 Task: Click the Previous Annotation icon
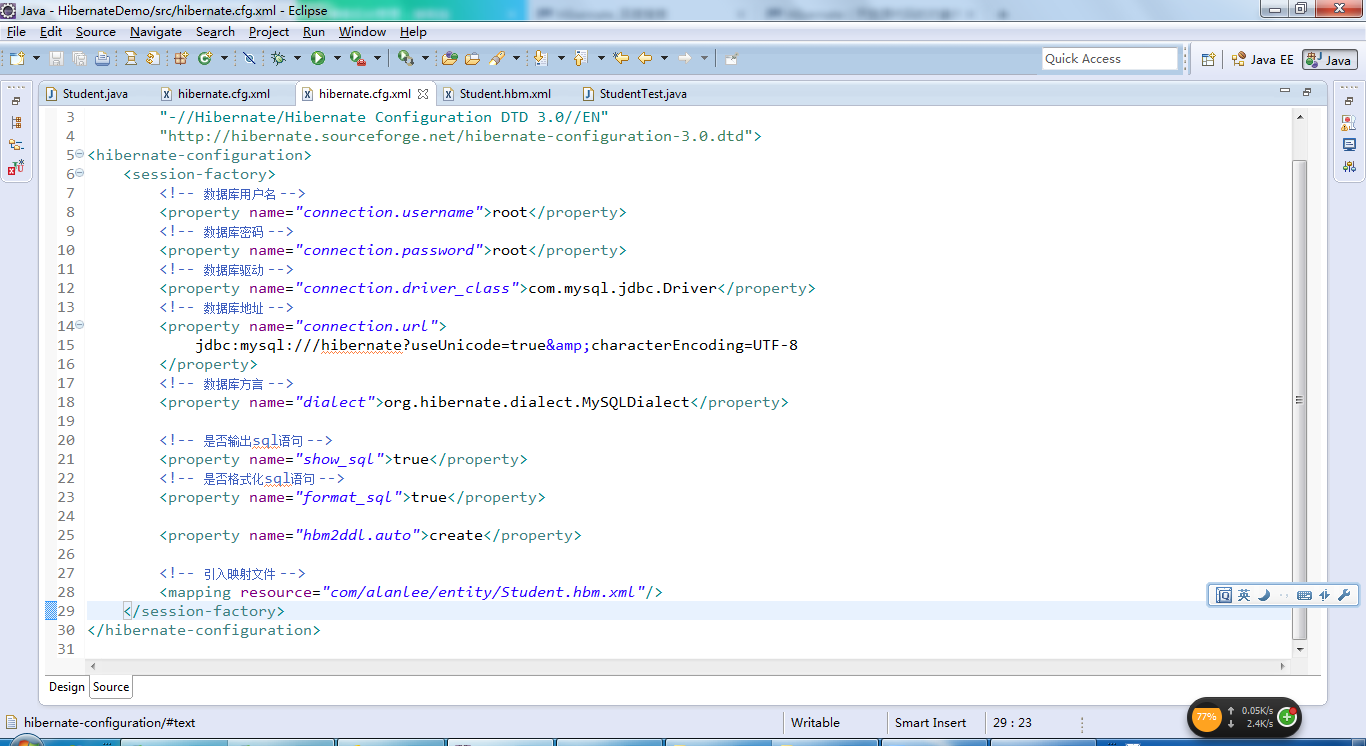tap(580, 59)
